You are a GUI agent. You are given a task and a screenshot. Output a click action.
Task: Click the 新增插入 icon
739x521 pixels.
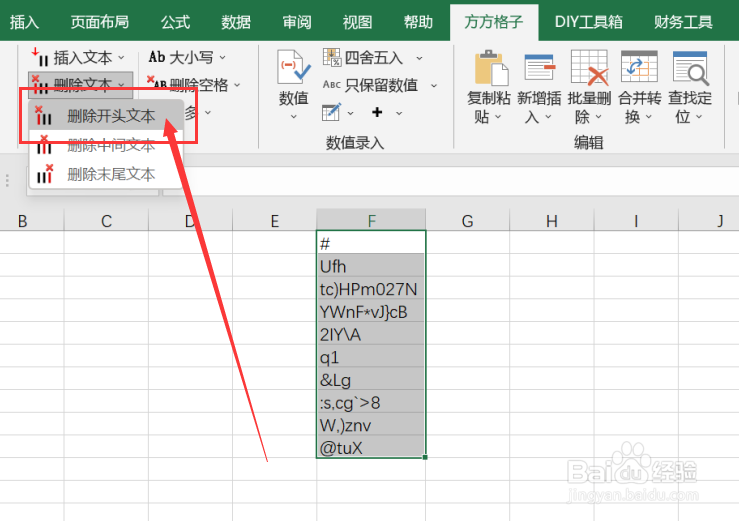(539, 68)
